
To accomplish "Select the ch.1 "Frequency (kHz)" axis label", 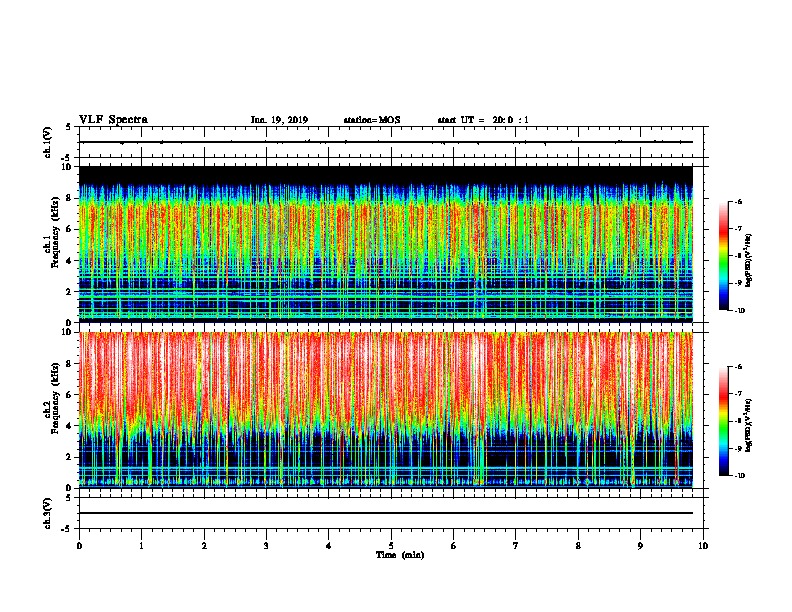I will coord(55,230).
